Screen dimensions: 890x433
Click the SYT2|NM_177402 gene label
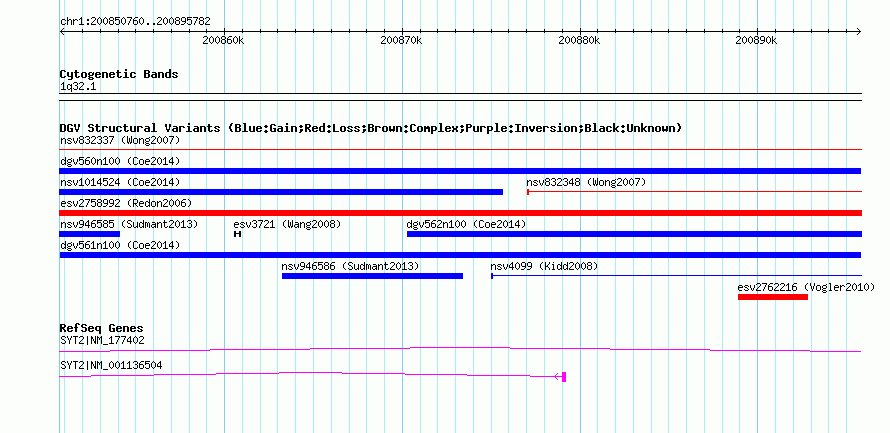tap(102, 340)
